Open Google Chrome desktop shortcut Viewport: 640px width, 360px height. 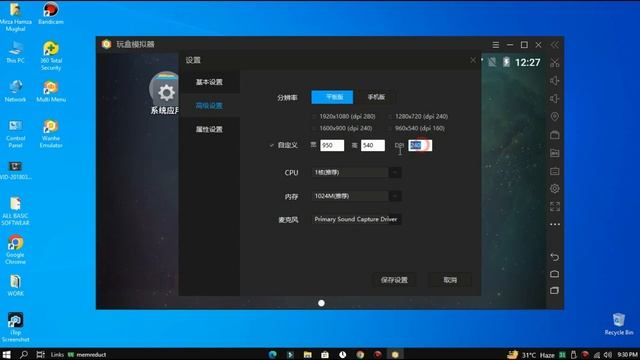tap(16, 250)
